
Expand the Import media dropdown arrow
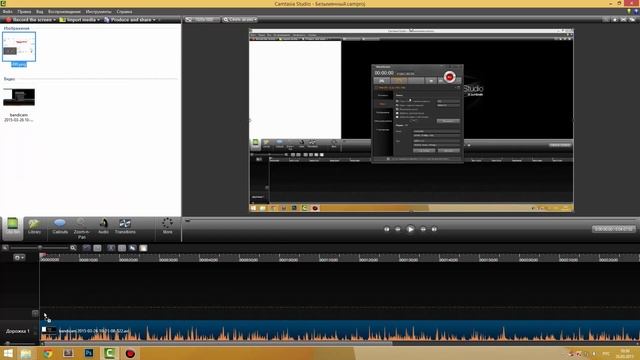pyautogui.click(x=98, y=20)
